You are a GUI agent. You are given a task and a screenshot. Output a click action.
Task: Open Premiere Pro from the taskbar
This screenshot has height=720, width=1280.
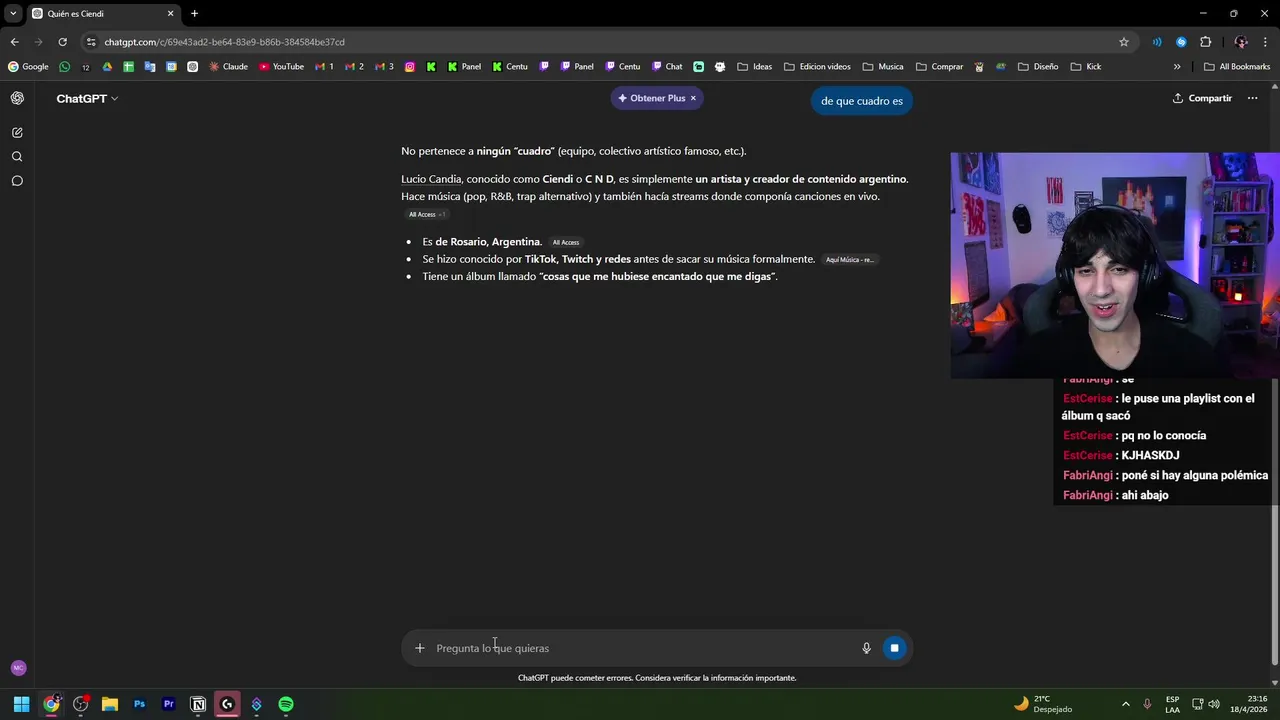(x=168, y=704)
